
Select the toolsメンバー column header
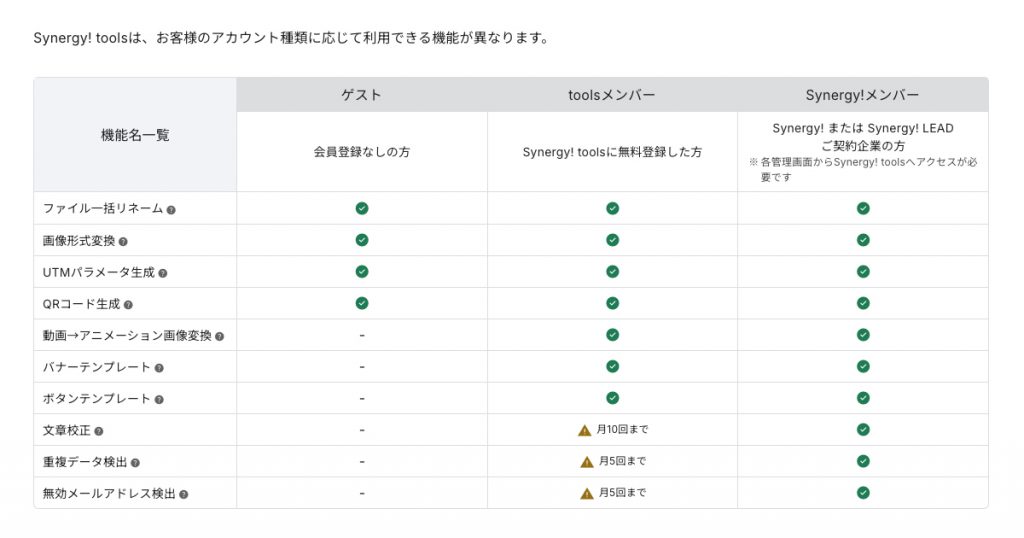tap(612, 95)
